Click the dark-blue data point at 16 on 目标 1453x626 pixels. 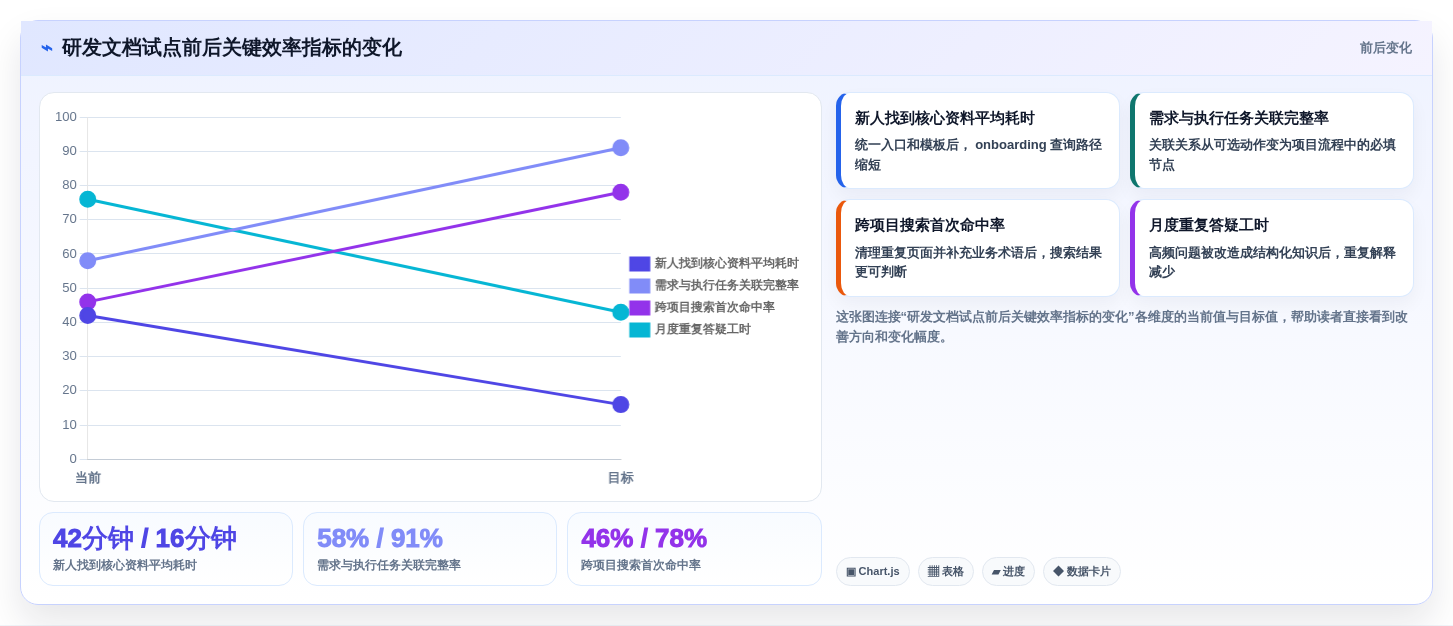pyautogui.click(x=621, y=405)
